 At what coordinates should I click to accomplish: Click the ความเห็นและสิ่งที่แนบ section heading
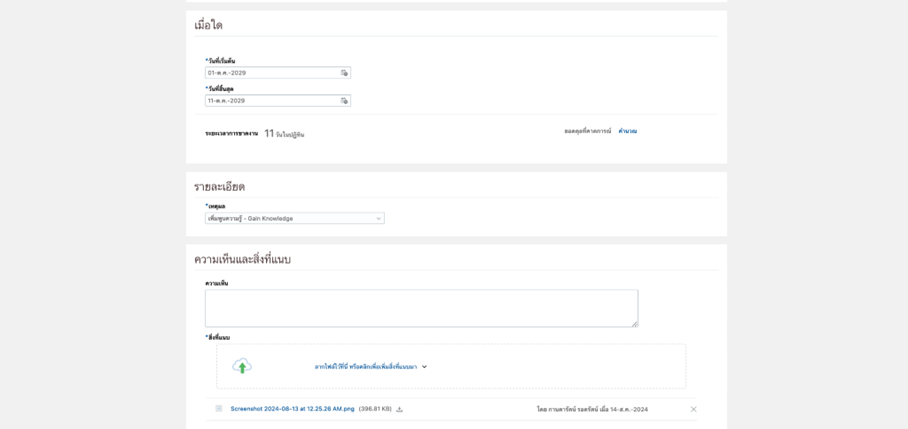click(x=242, y=259)
